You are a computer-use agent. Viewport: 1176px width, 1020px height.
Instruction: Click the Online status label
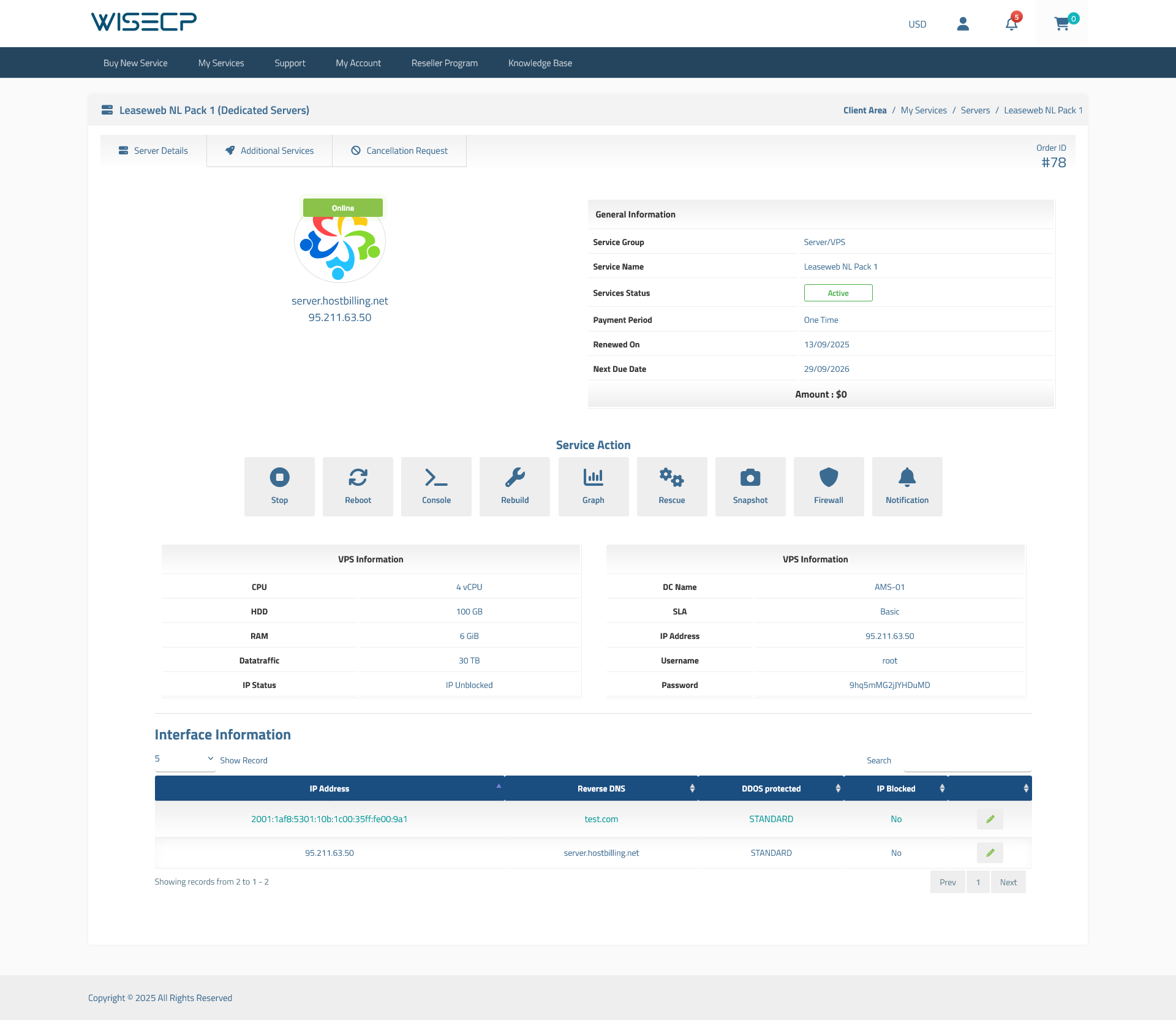343,208
